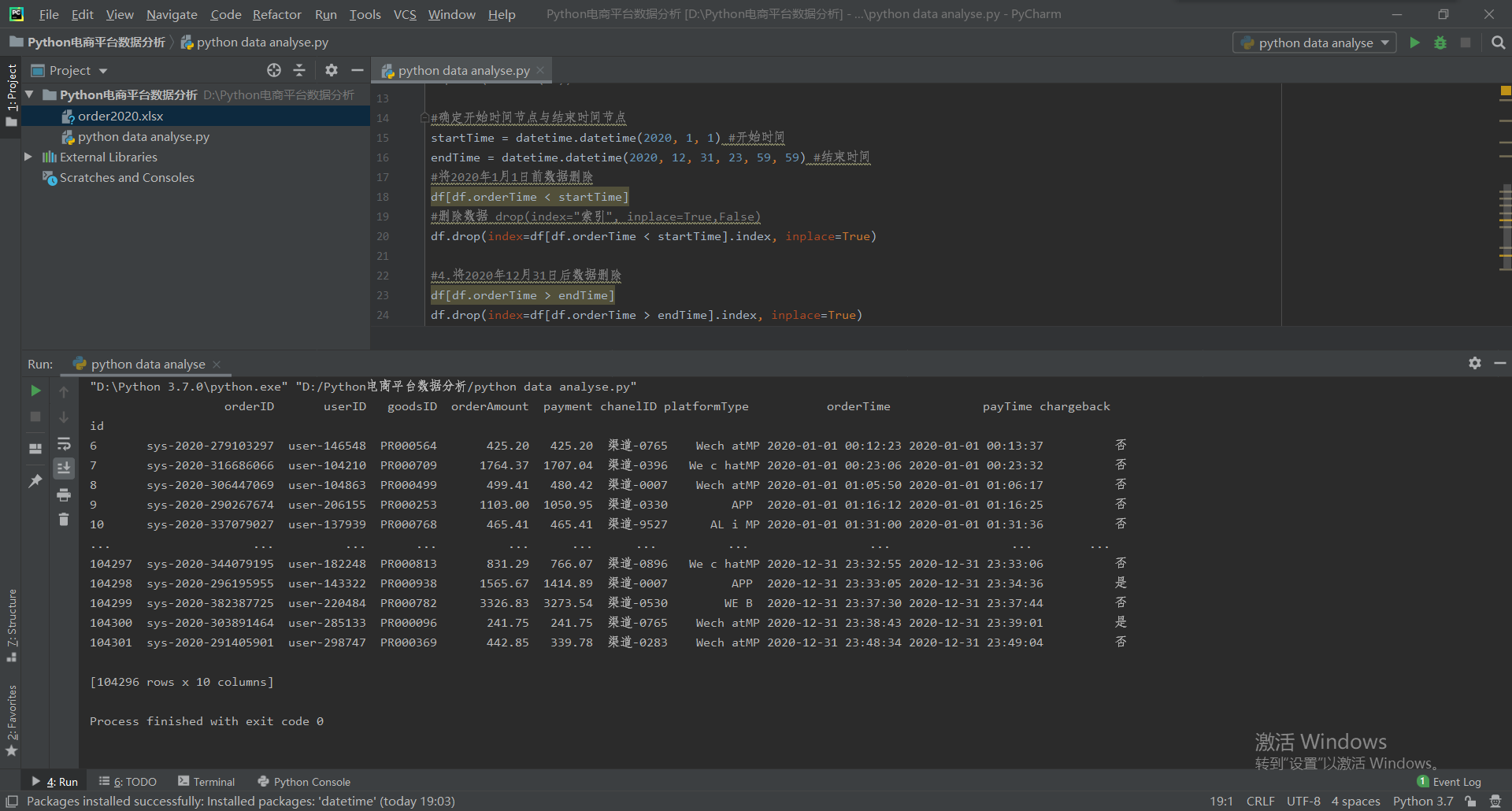The image size is (1512, 811).
Task: Close the python data analyse.py editor tab
Action: pos(540,70)
